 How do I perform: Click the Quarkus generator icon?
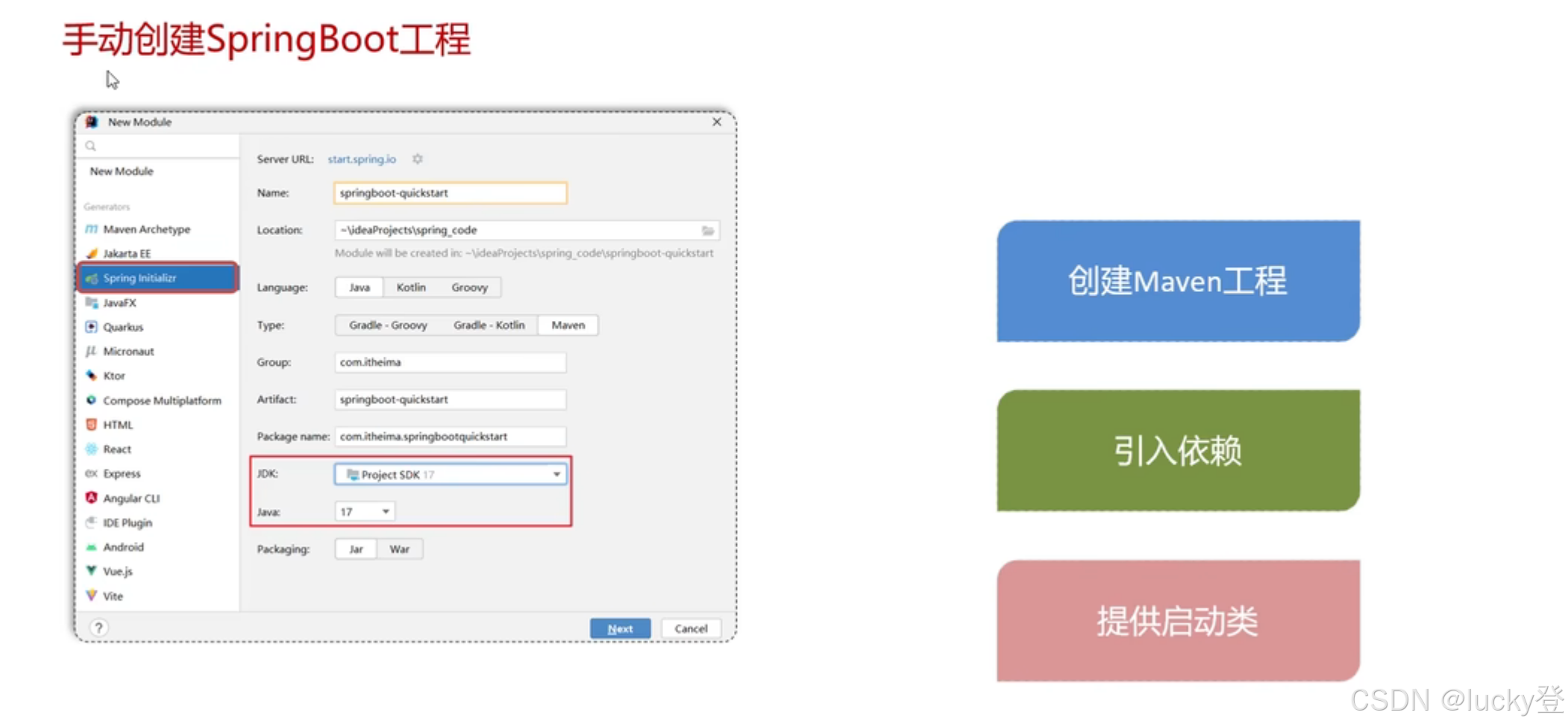pos(91,327)
